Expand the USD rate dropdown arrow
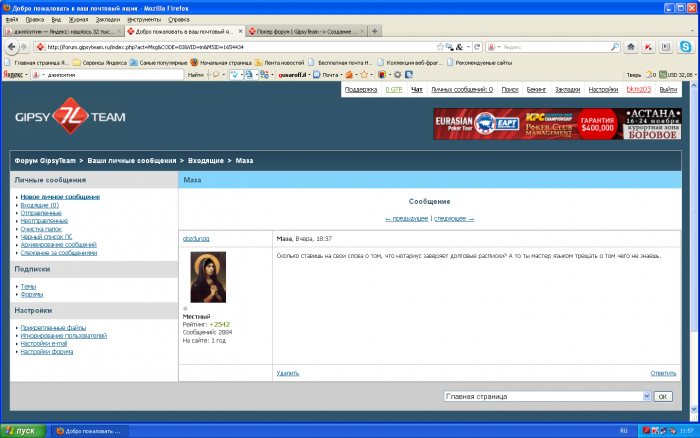This screenshot has width=700, height=438. tap(696, 75)
